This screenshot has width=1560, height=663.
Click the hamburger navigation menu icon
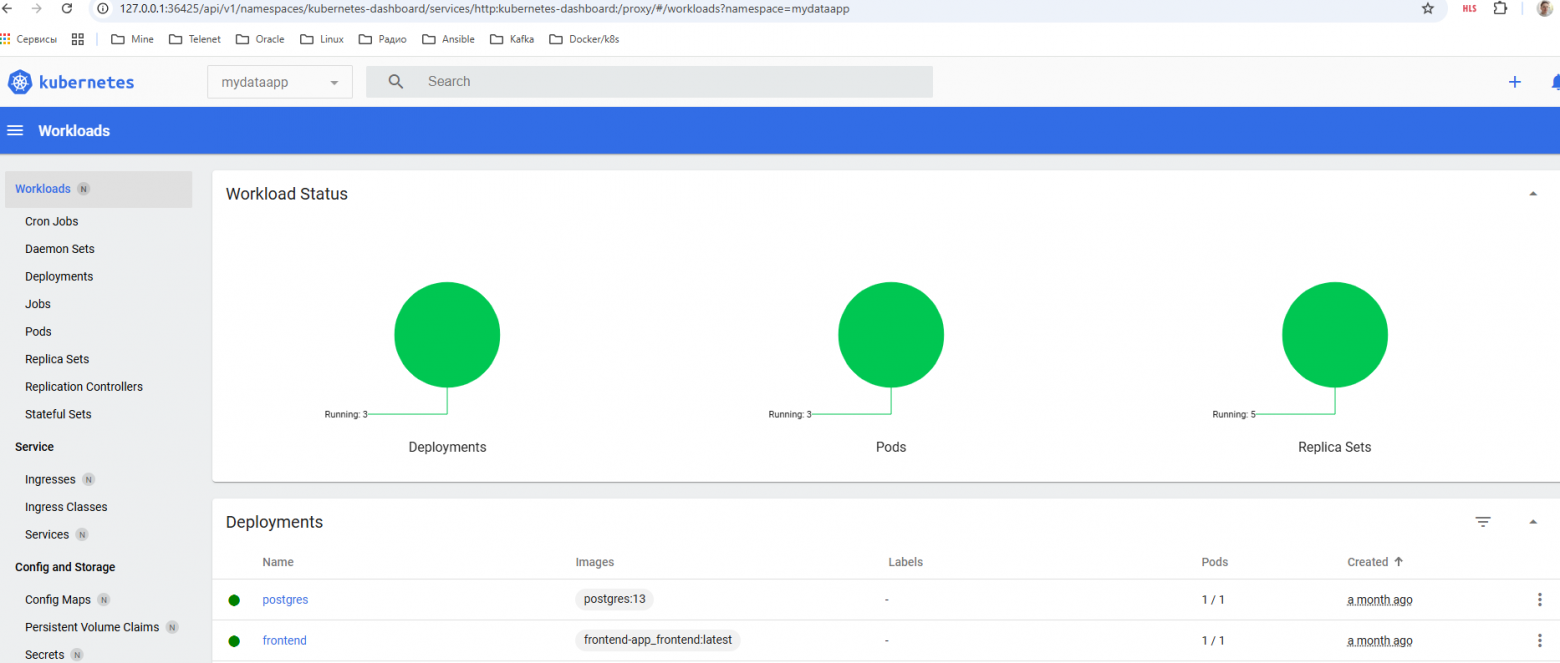tap(15, 130)
